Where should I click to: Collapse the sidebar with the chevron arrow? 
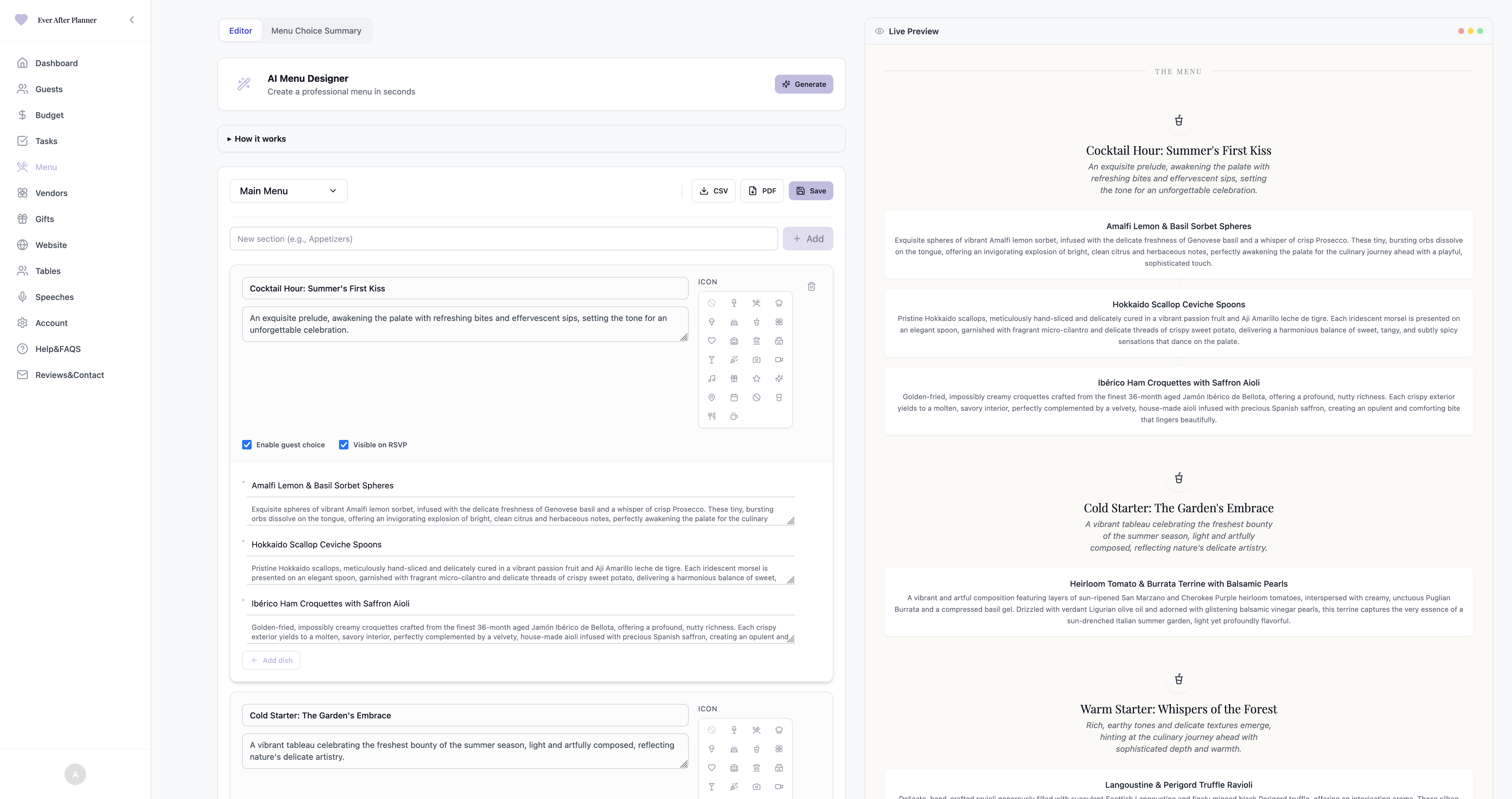(132, 20)
